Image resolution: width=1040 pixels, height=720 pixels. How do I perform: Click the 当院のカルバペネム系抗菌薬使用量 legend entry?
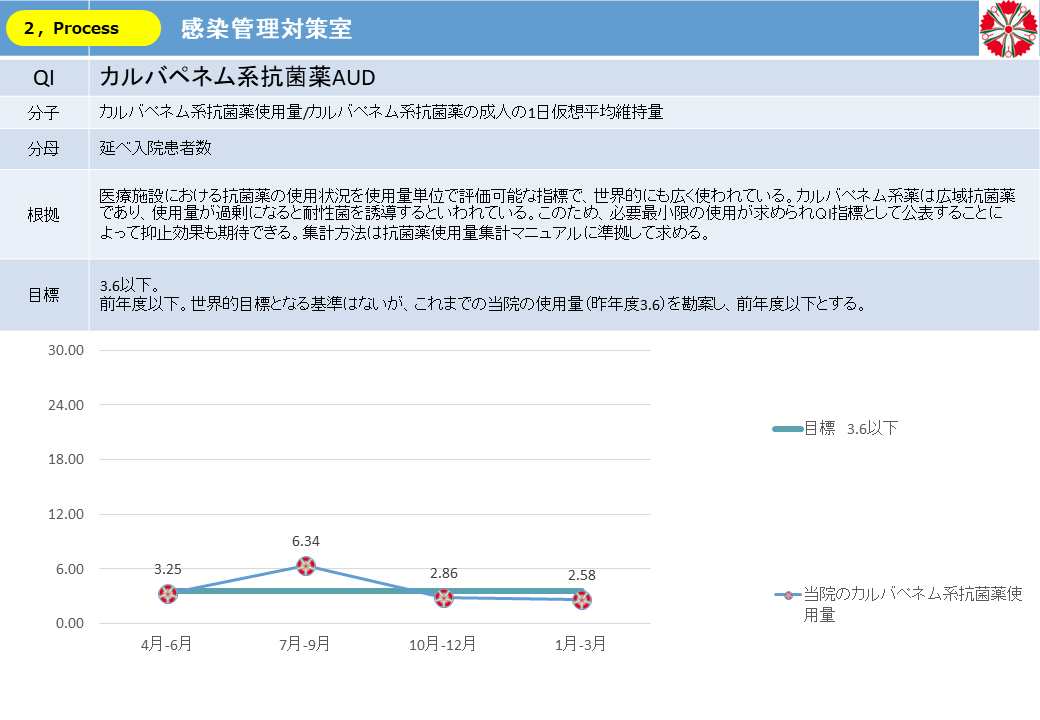coord(899,604)
